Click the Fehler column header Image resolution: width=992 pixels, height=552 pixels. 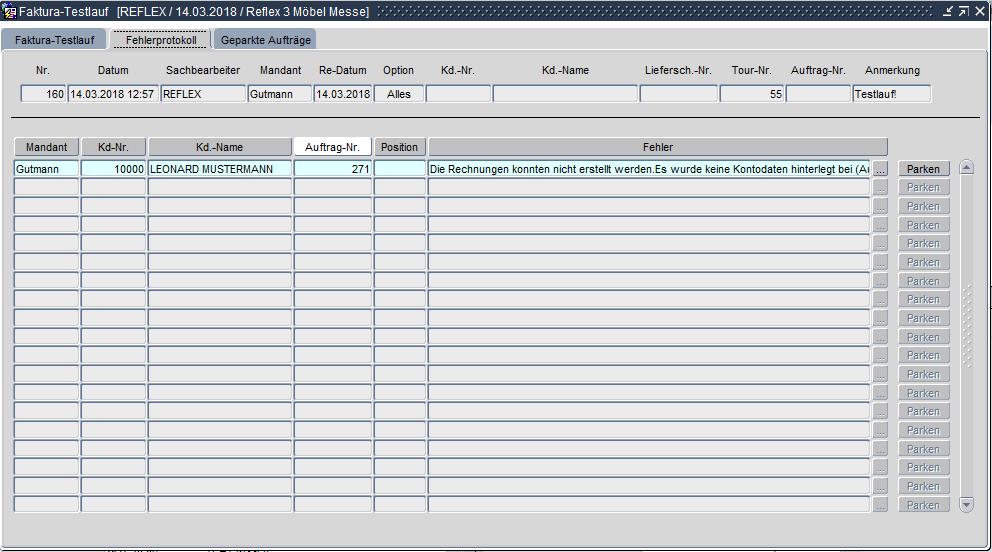(x=657, y=147)
